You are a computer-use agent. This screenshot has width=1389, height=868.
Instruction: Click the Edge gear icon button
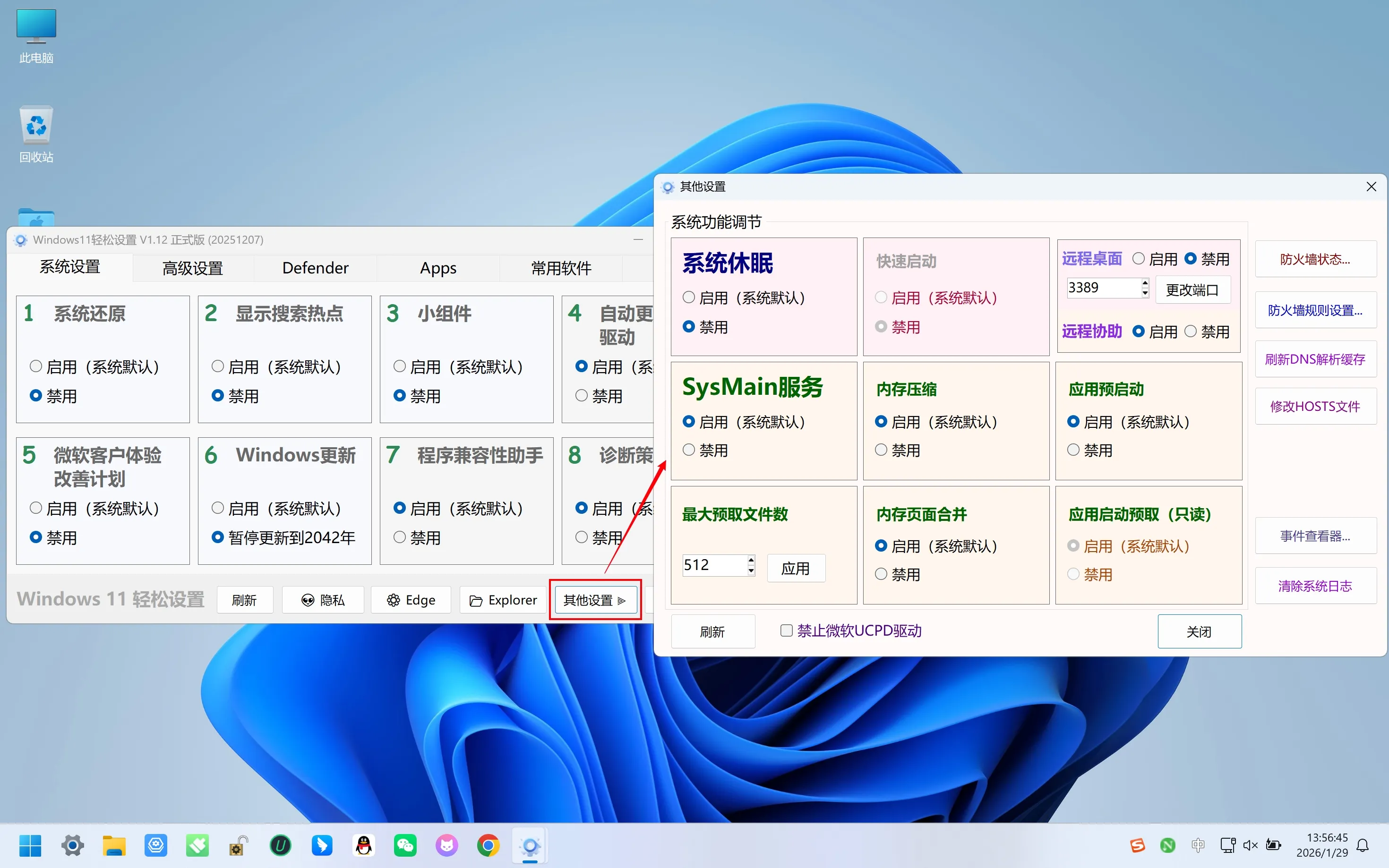click(411, 600)
